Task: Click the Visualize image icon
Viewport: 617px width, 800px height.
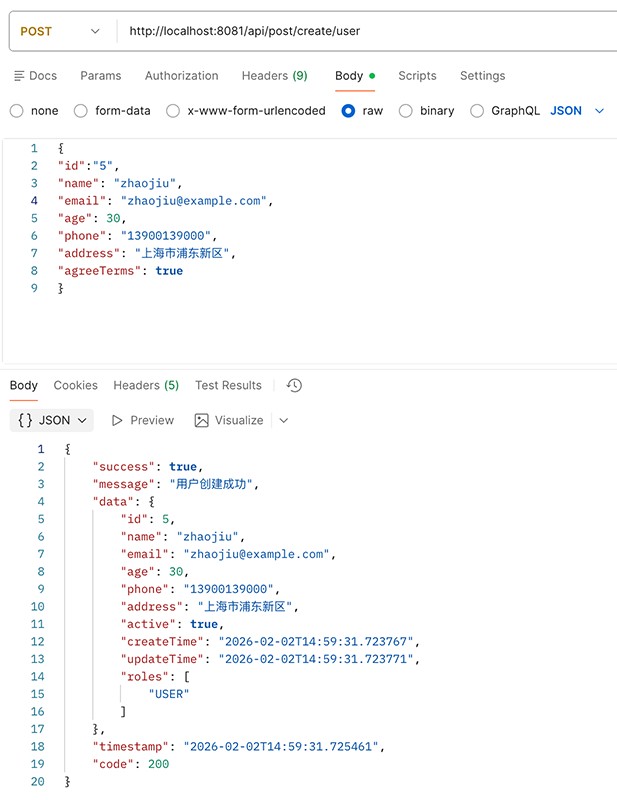Action: (x=202, y=421)
